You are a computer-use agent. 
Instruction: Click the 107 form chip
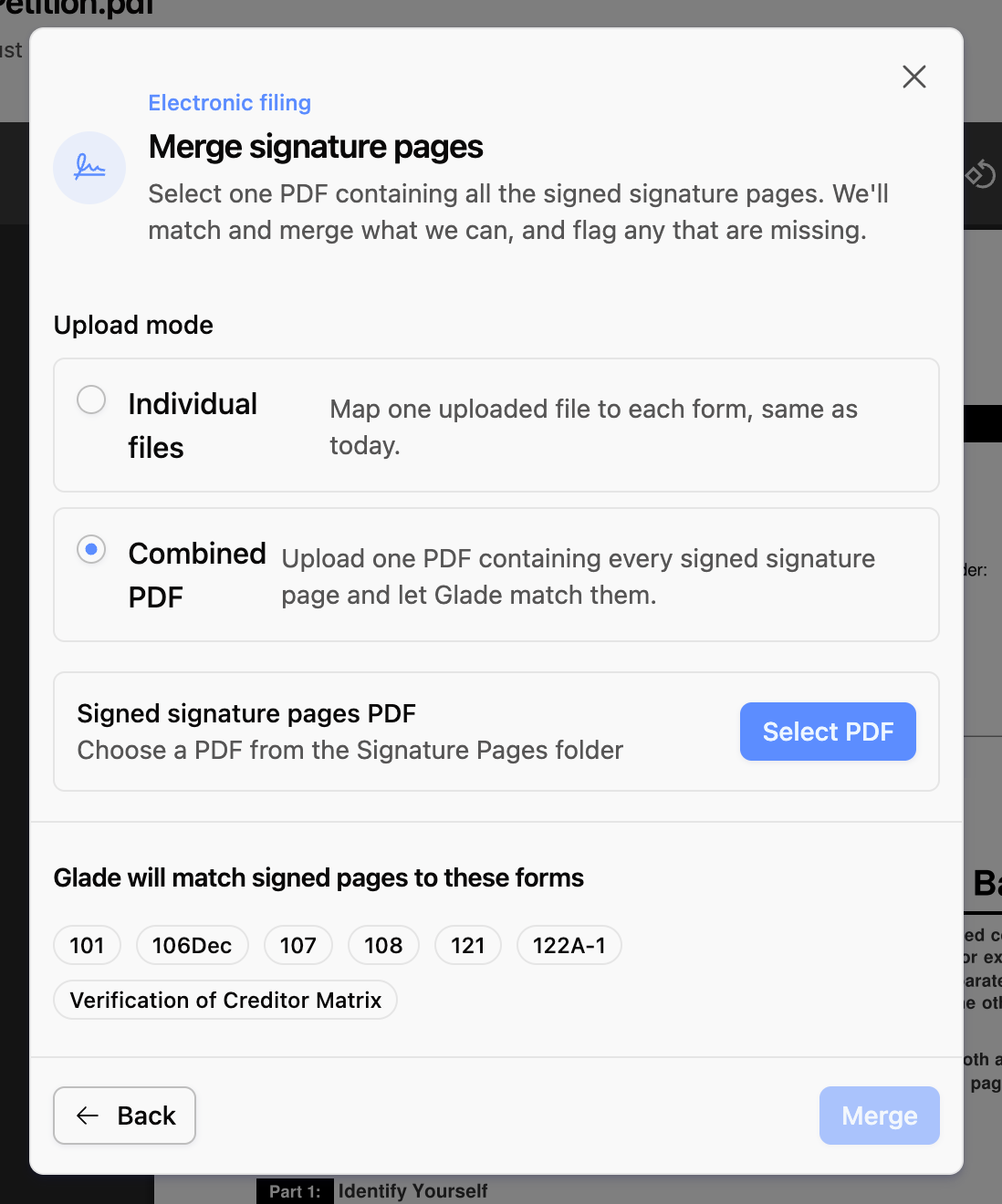298,945
